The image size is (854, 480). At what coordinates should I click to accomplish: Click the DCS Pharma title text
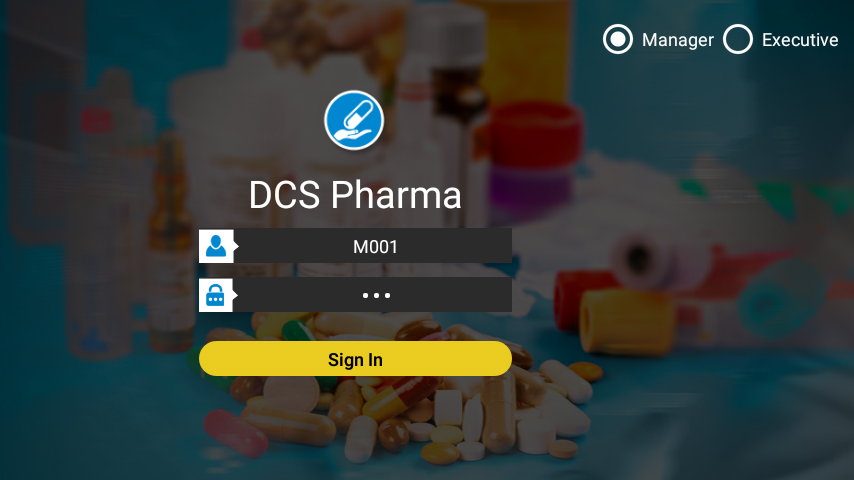pyautogui.click(x=355, y=195)
